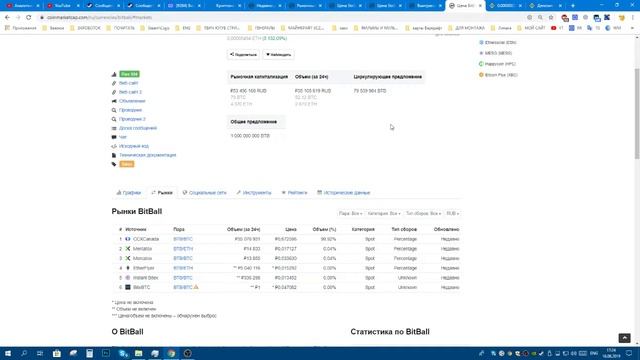Viewport: 640px width, 360px height.
Task: Expand the Тип сборов: Все dropdown
Action: 423,213
